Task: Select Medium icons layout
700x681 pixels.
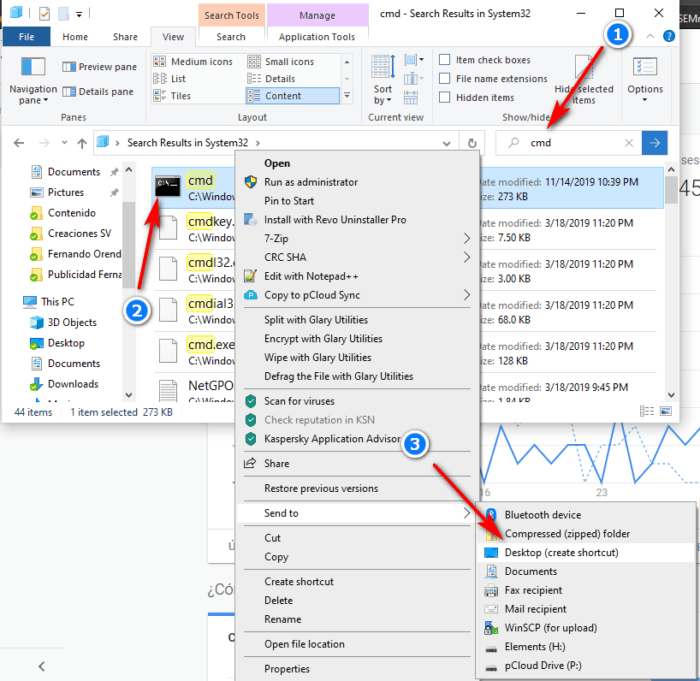Action: (193, 62)
